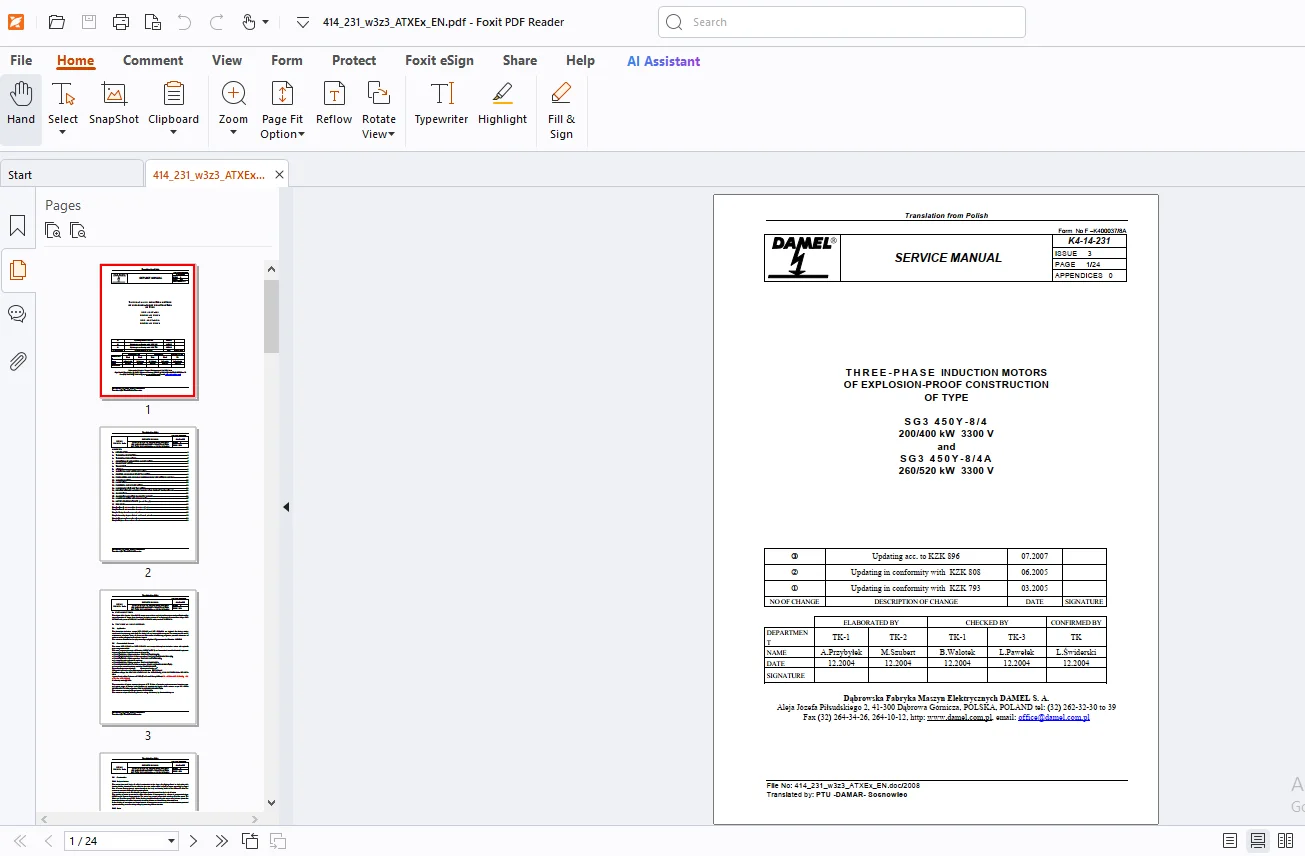The image size is (1305, 856).
Task: Switch to single page view mode
Action: click(x=1230, y=841)
